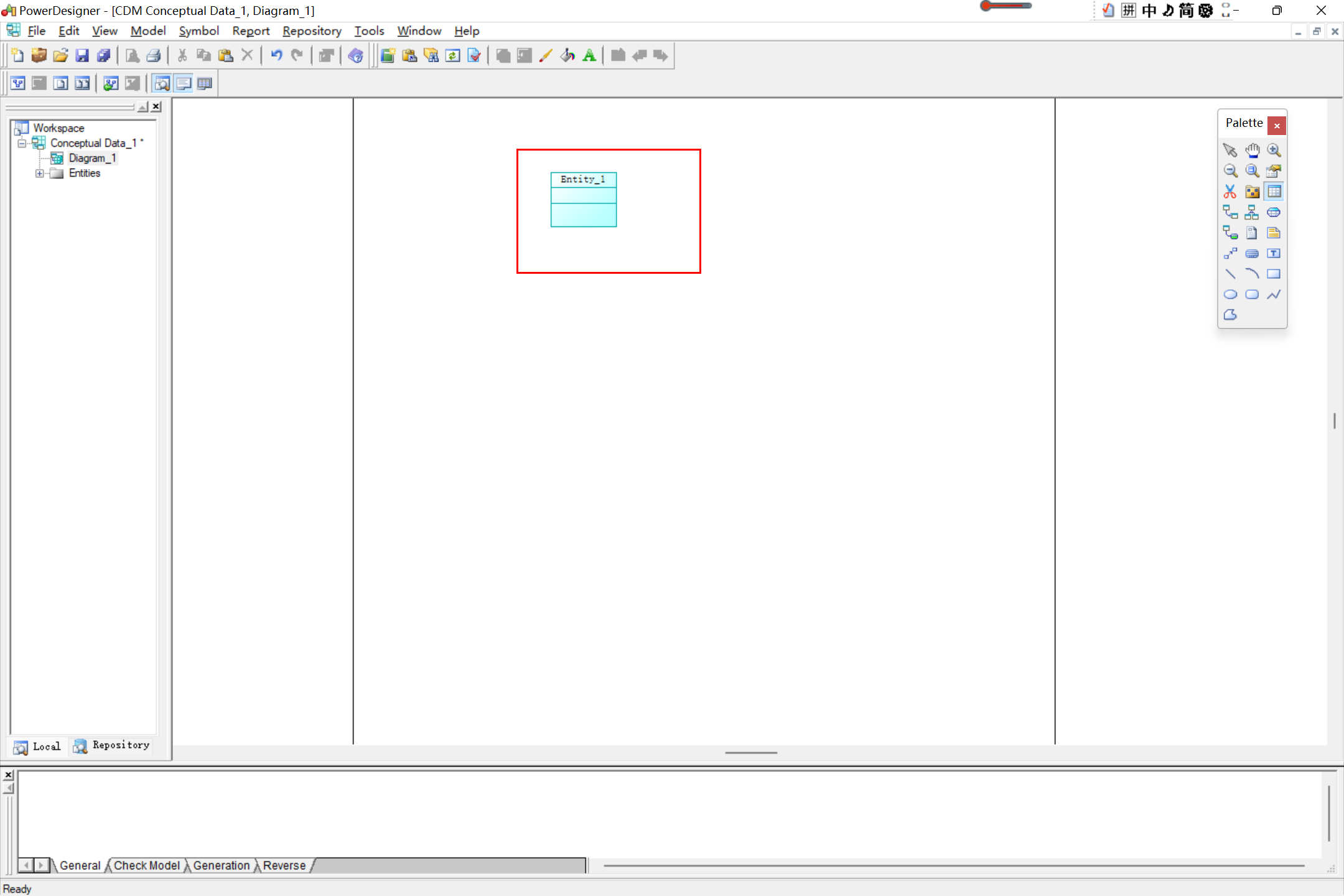The width and height of the screenshot is (1344, 896).
Task: Select the Link/Dependency connector tool
Action: point(1230,253)
